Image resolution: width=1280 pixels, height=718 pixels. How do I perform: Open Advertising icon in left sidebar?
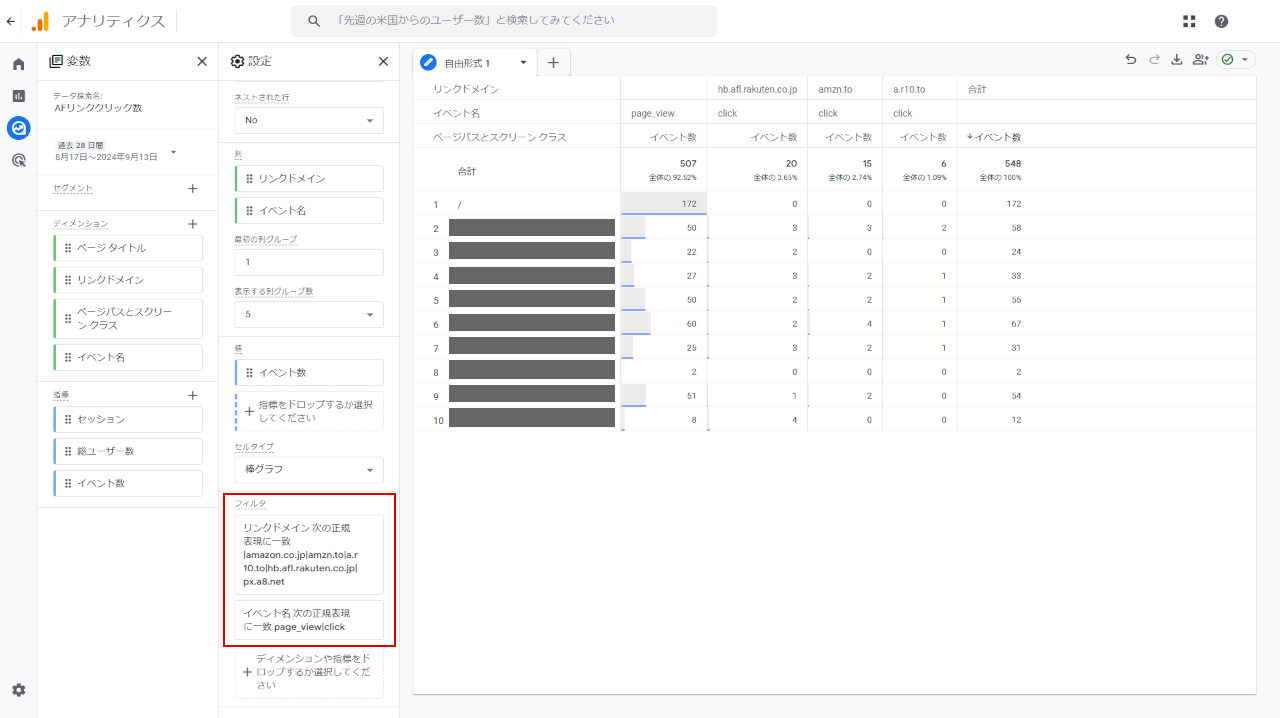point(18,160)
